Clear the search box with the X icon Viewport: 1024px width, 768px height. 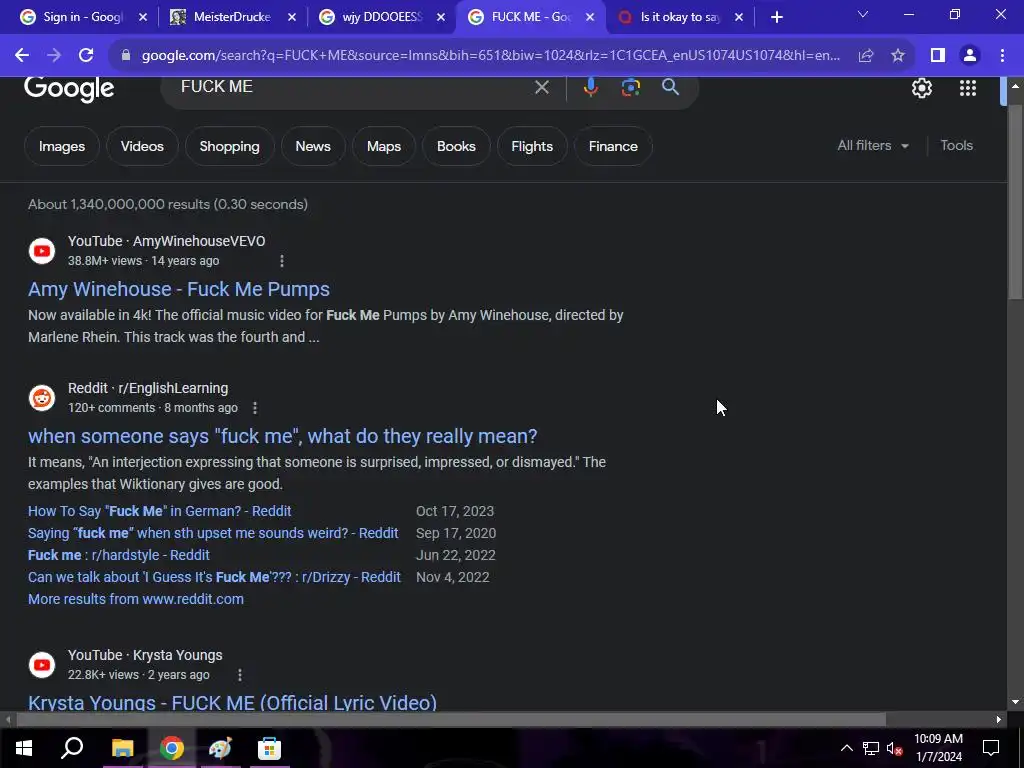click(541, 87)
